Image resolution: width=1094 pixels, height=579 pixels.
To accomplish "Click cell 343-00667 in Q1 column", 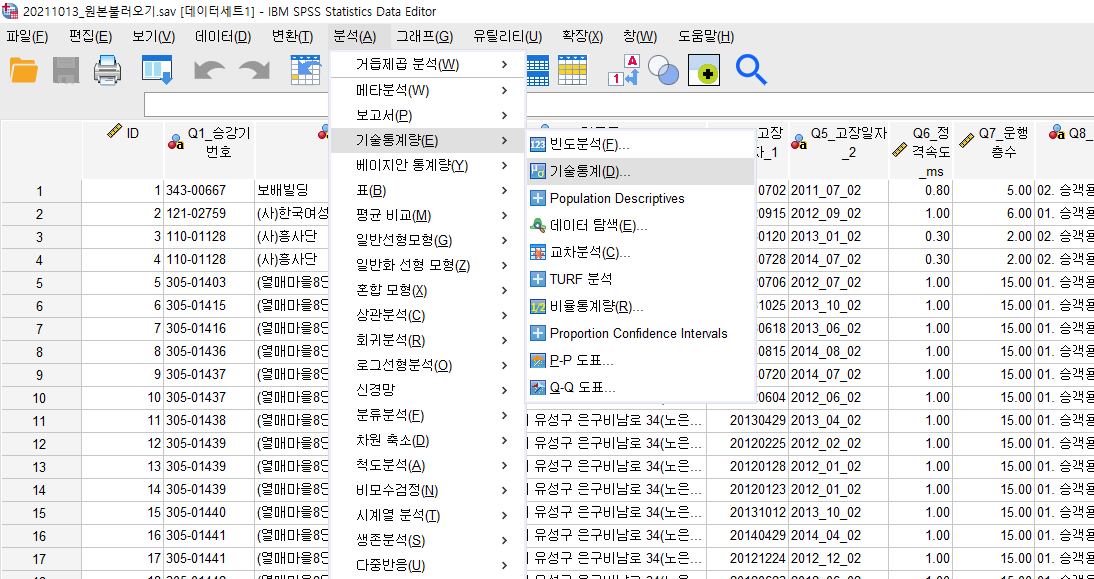I will tap(209, 190).
